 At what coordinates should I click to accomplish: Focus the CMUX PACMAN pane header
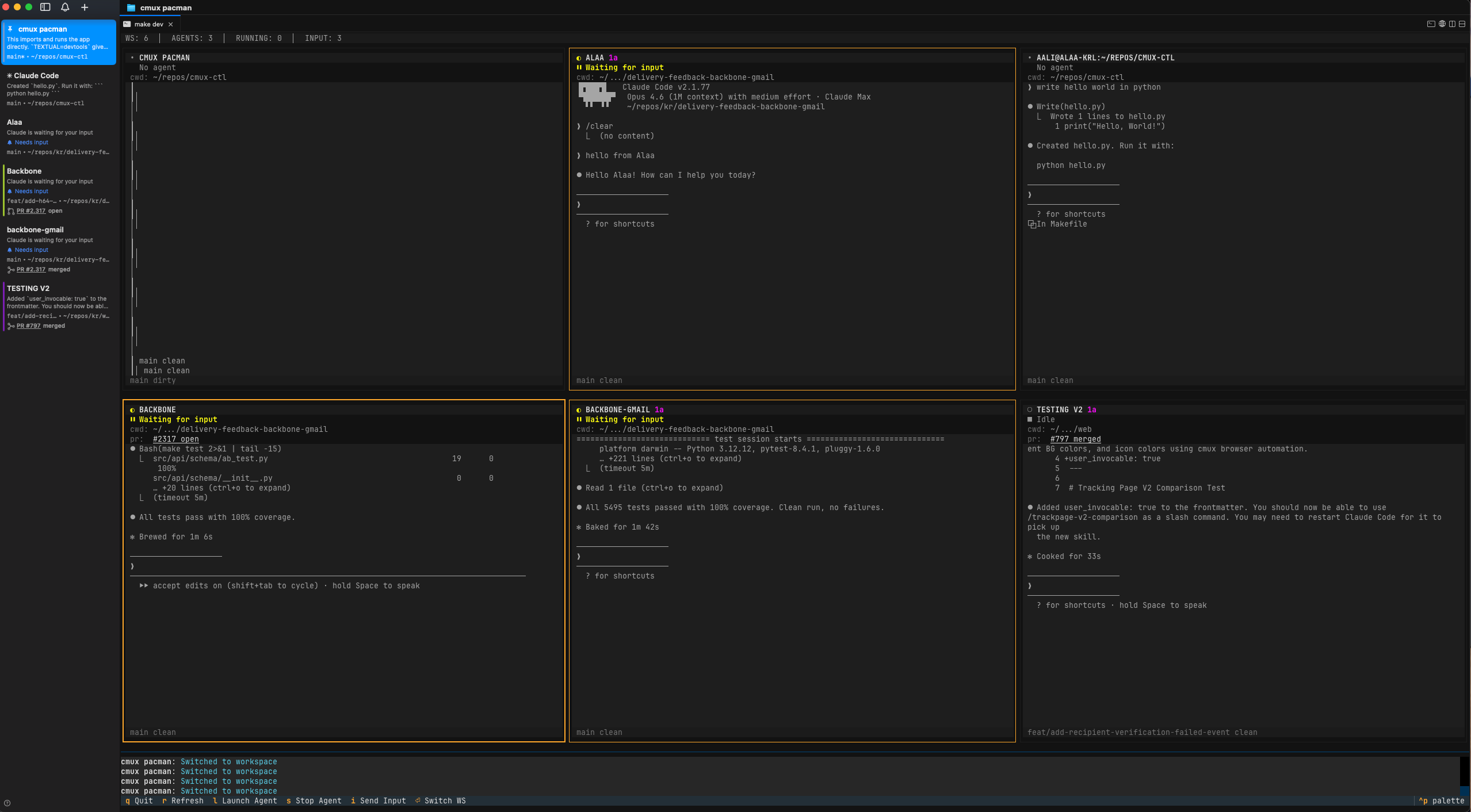pyautogui.click(x=344, y=58)
